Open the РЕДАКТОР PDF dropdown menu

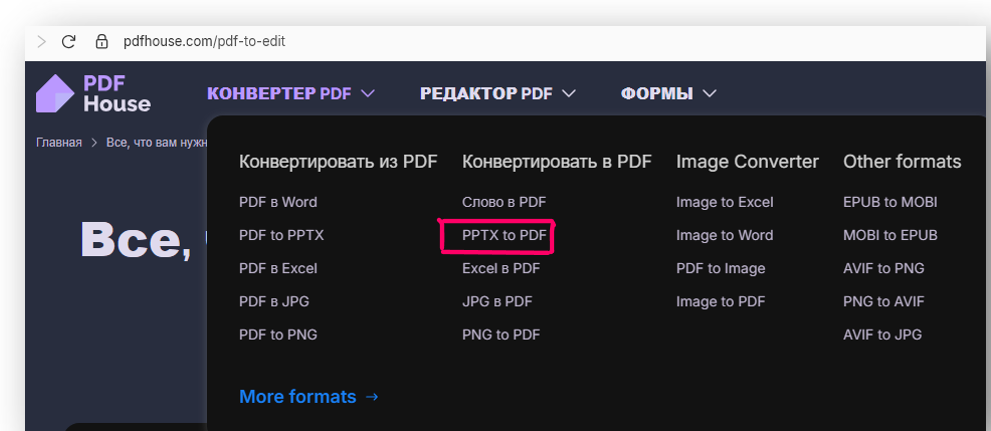(497, 94)
